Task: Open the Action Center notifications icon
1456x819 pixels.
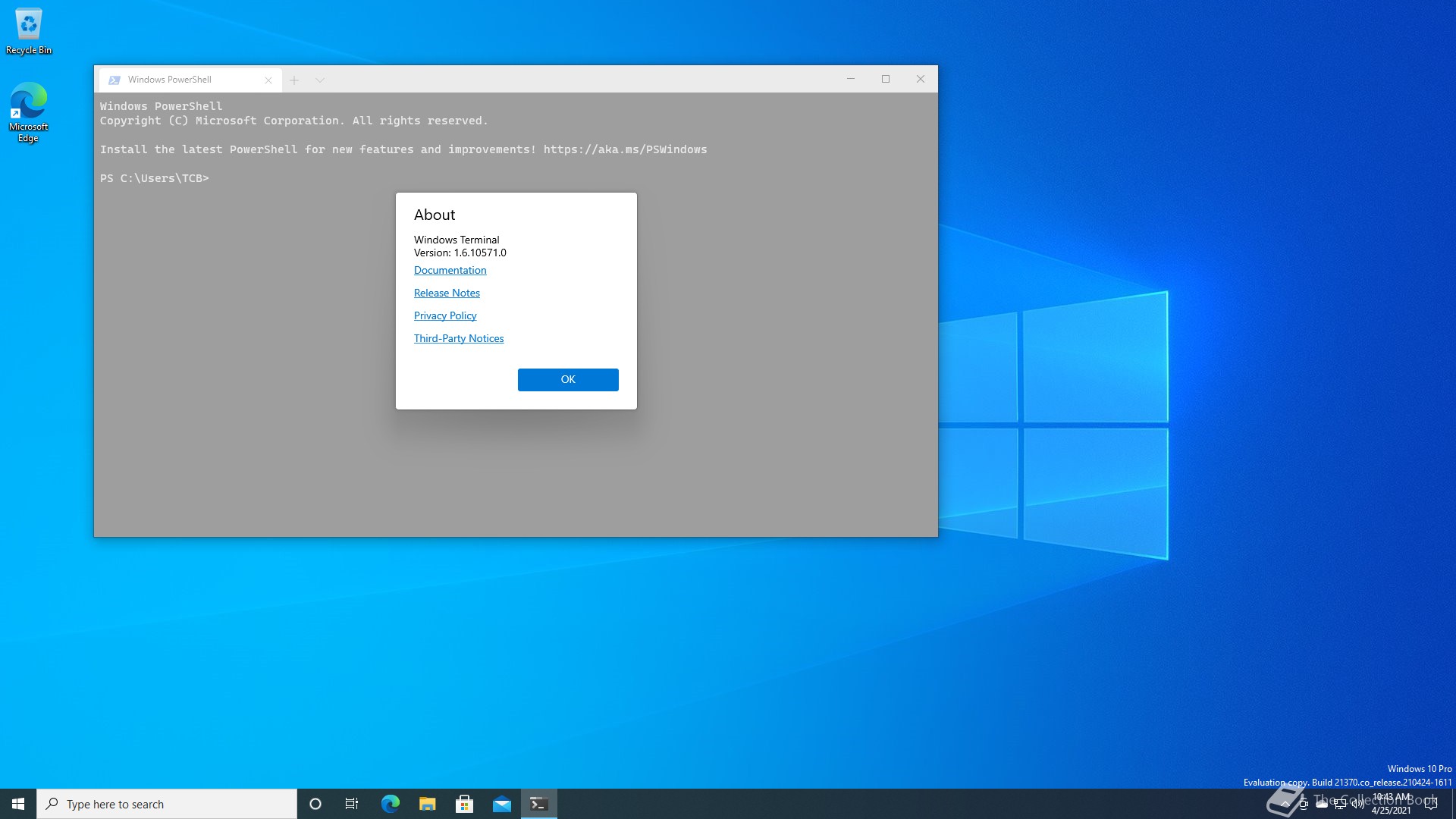Action: point(1431,804)
